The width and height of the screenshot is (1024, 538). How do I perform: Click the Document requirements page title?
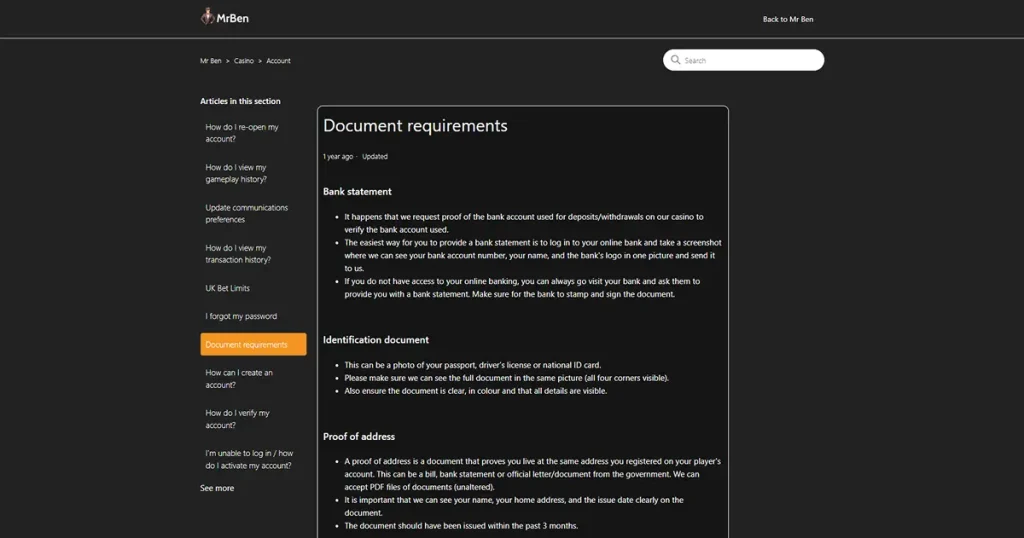click(x=415, y=125)
